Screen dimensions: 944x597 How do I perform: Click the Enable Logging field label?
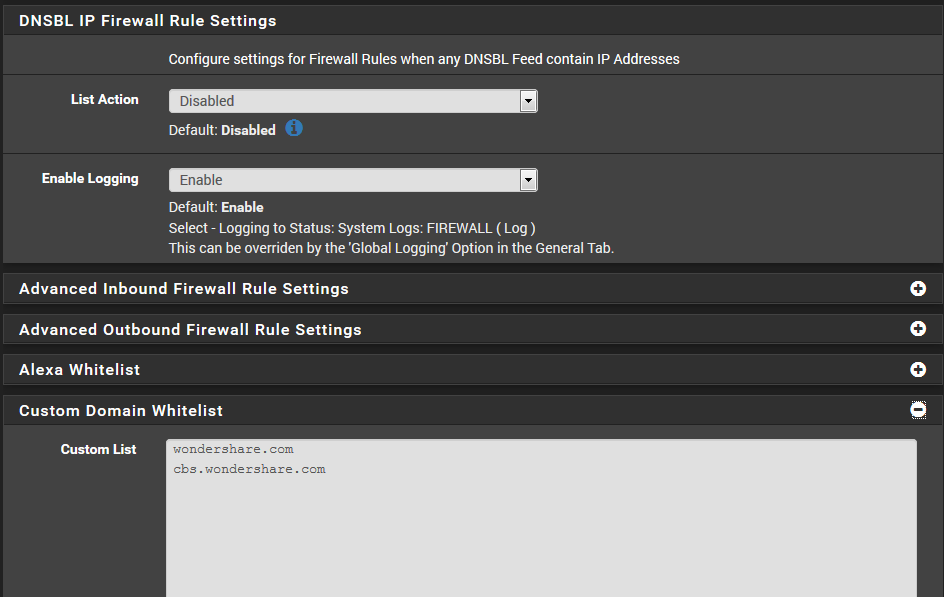(x=90, y=179)
